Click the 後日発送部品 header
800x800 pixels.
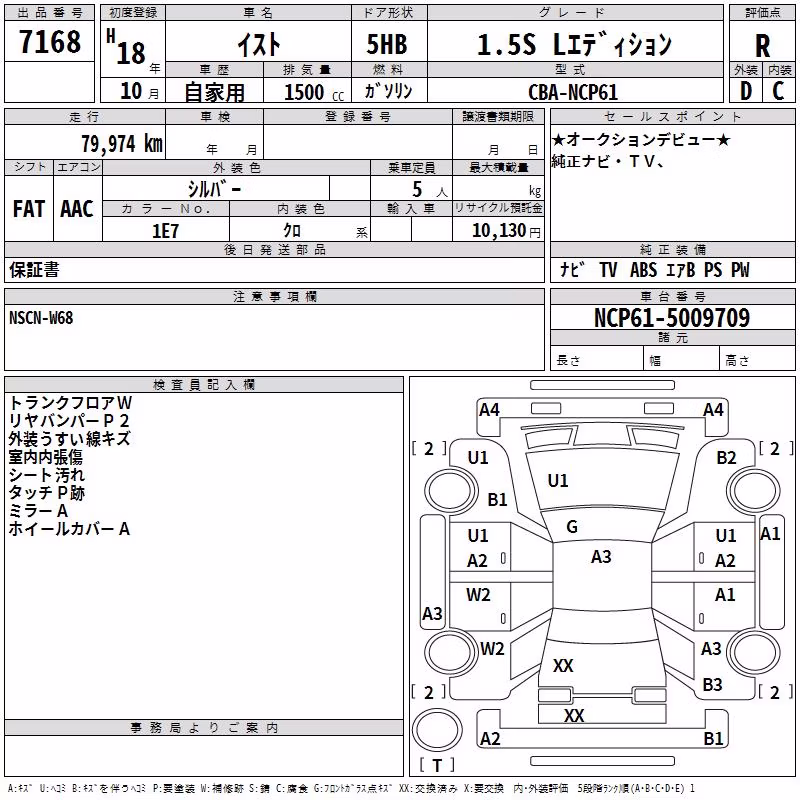274,249
